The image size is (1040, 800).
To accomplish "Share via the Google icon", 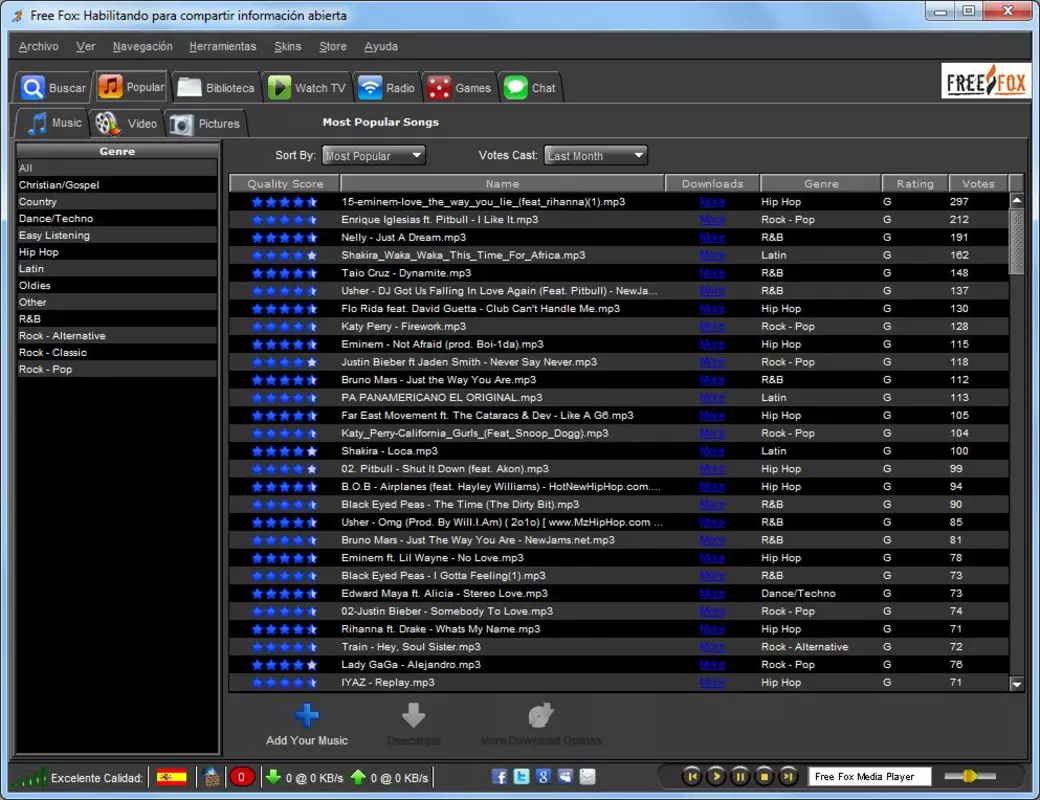I will click(x=543, y=777).
